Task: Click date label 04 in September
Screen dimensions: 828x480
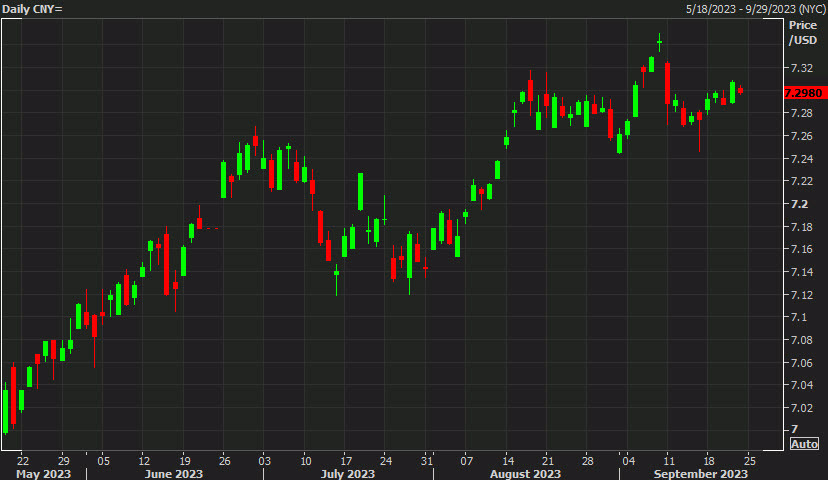Action: (x=628, y=460)
